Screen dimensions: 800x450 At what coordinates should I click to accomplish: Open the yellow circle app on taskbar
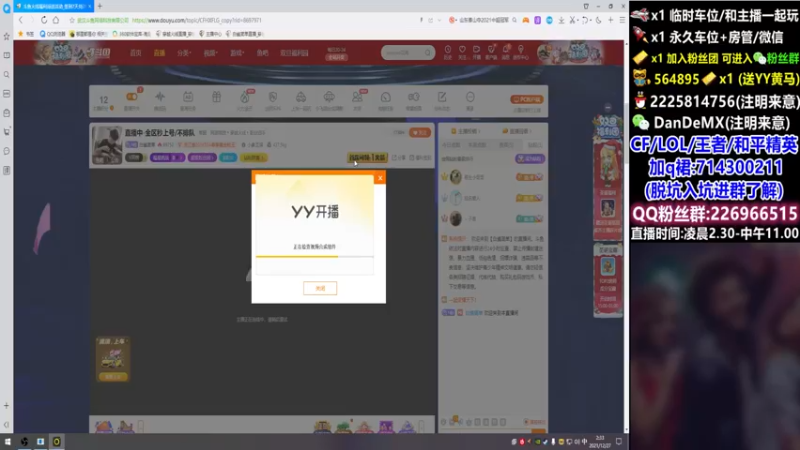click(57, 441)
